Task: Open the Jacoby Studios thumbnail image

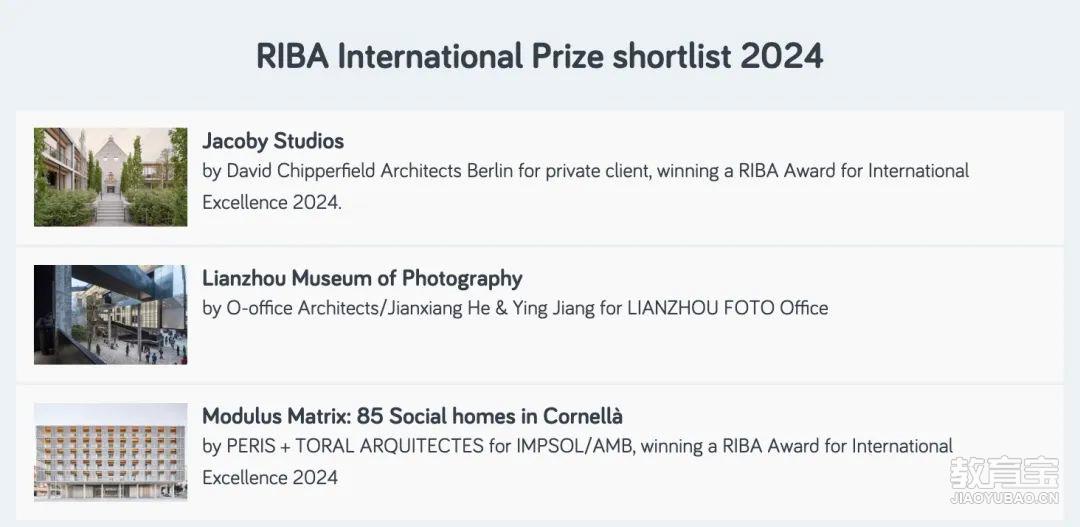Action: tap(110, 177)
